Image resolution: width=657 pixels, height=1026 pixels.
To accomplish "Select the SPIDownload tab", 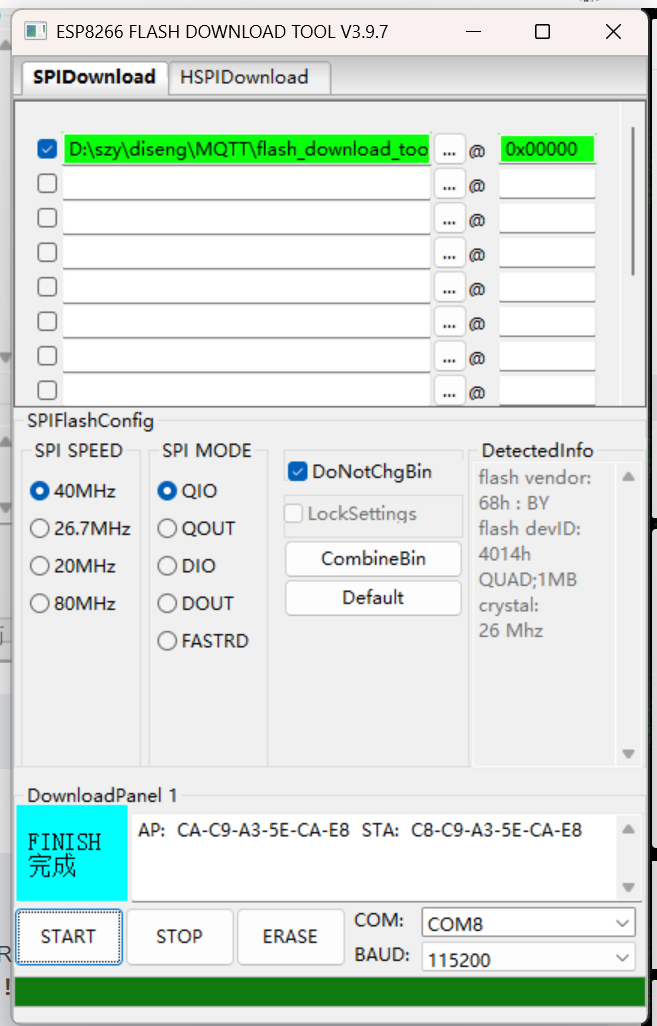I will pyautogui.click(x=94, y=77).
